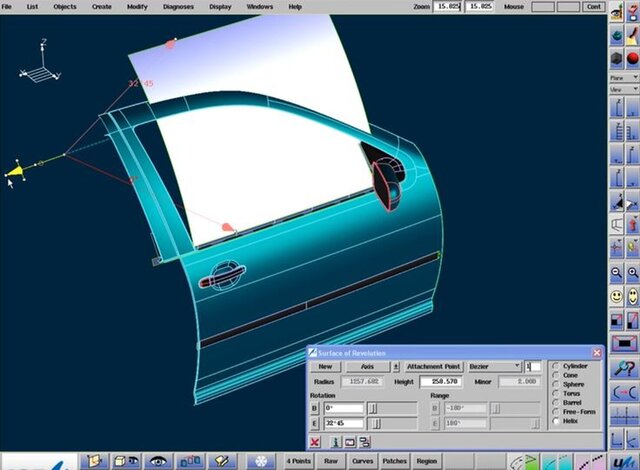Click the Cont button in top bar
Screen dimensions: 640x470
pyautogui.click(x=594, y=7)
